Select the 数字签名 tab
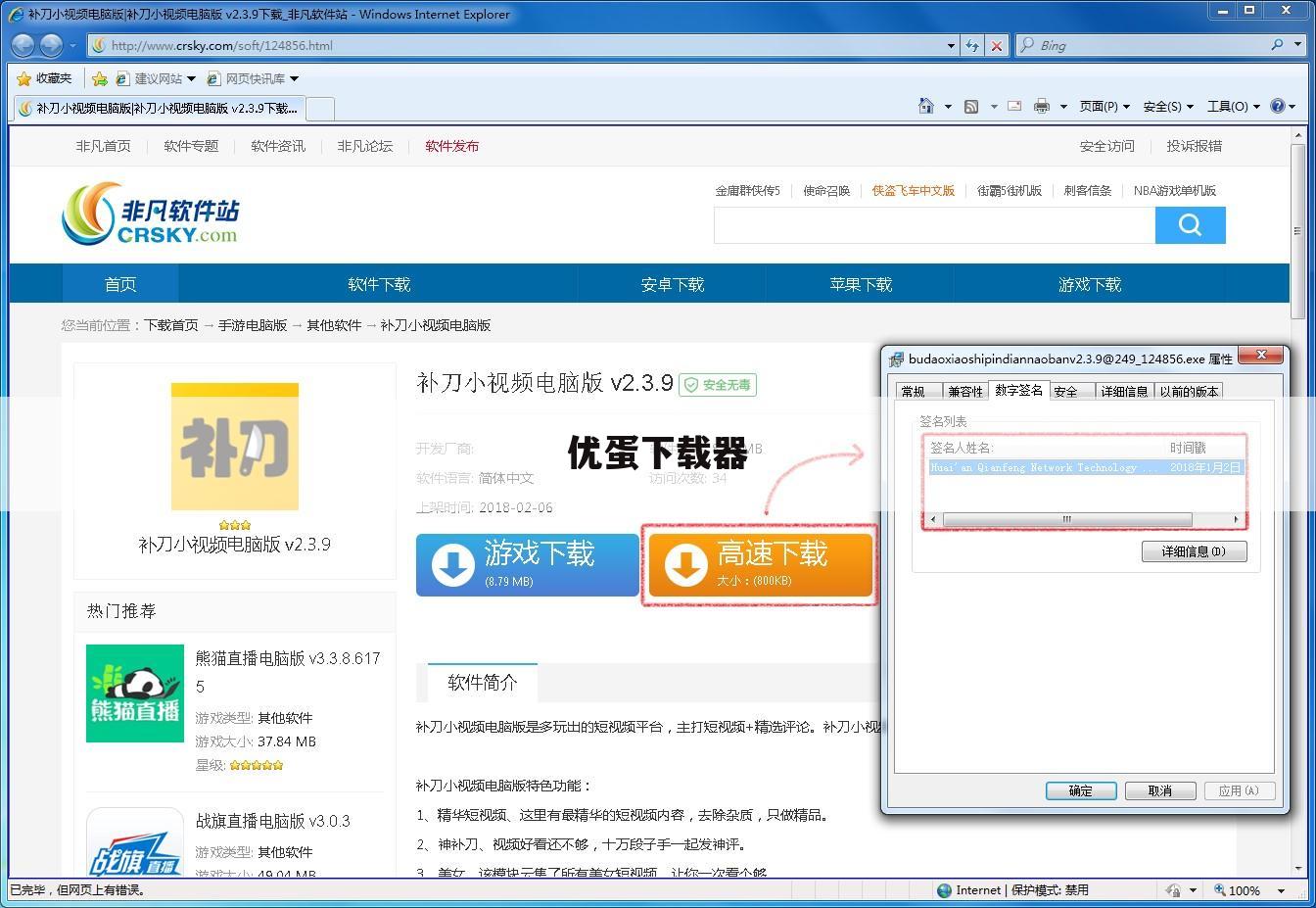The height and width of the screenshot is (908, 1316). (x=1018, y=390)
